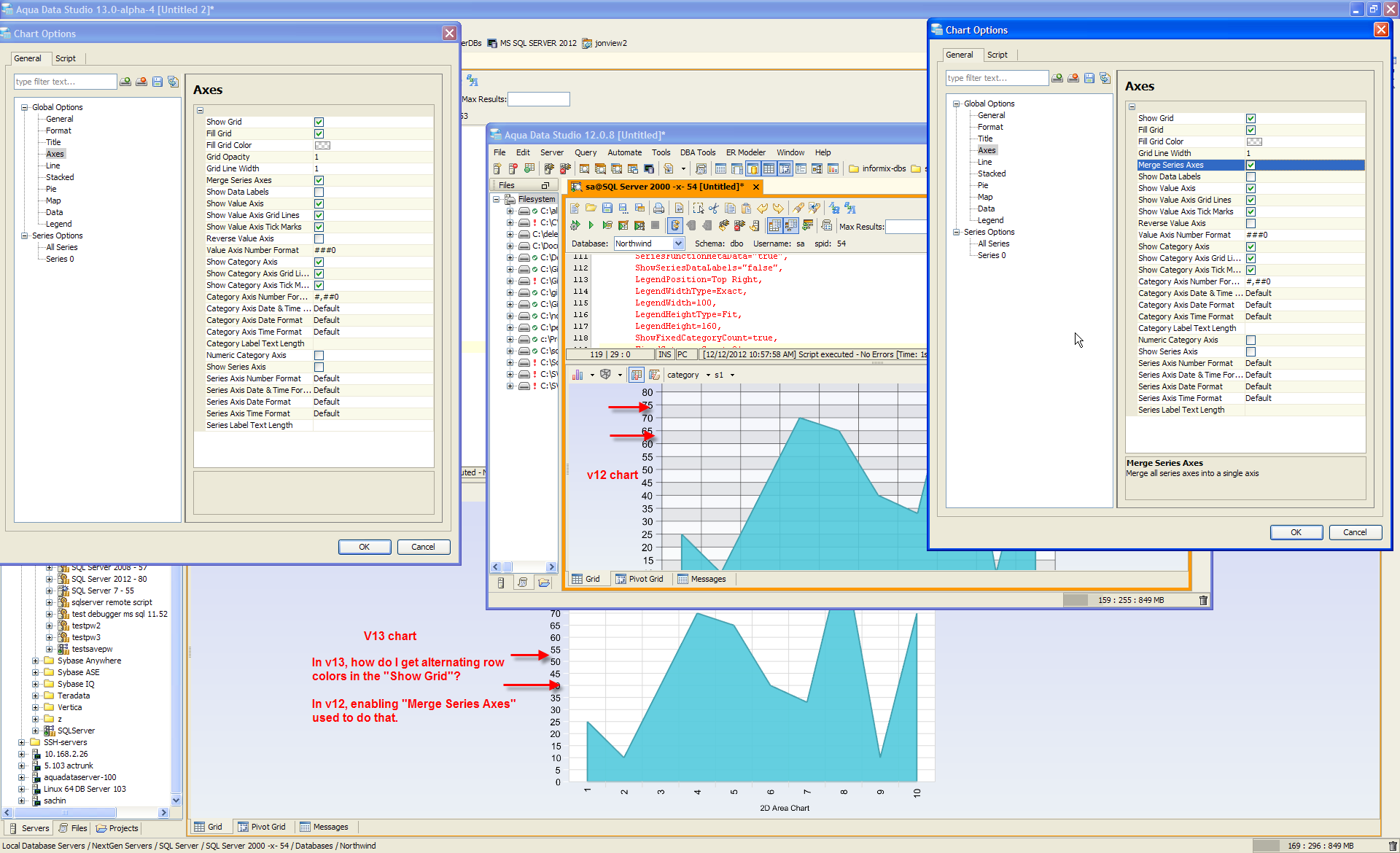
Task: Expand the SSH-servers folder
Action: (21, 742)
